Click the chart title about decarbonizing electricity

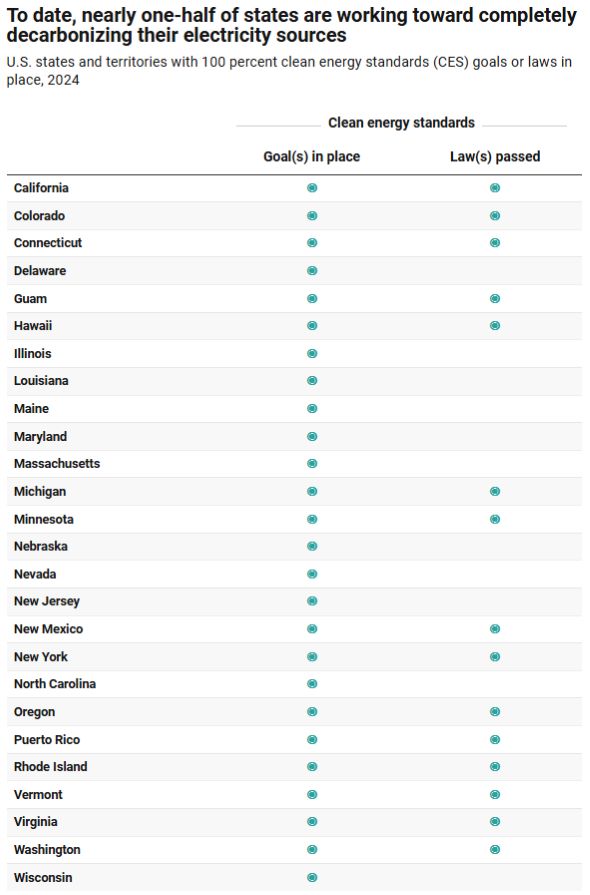point(292,25)
